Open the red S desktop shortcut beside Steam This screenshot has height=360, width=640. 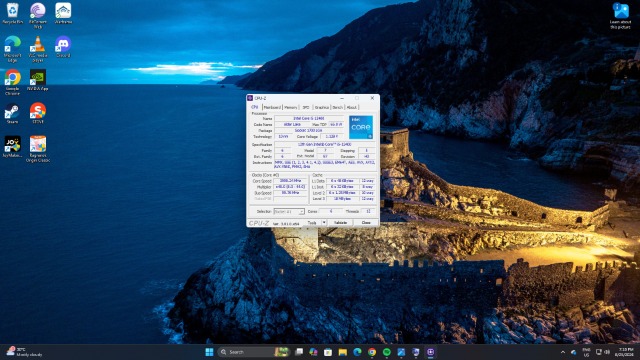(38, 113)
